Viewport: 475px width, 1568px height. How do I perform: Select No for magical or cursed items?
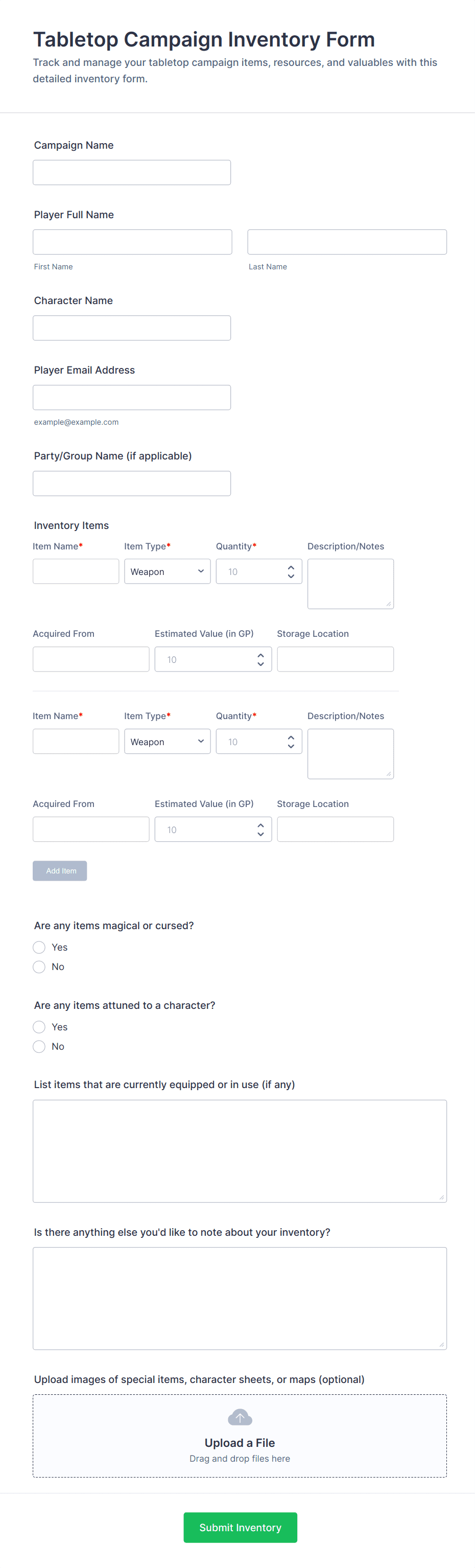coord(39,966)
